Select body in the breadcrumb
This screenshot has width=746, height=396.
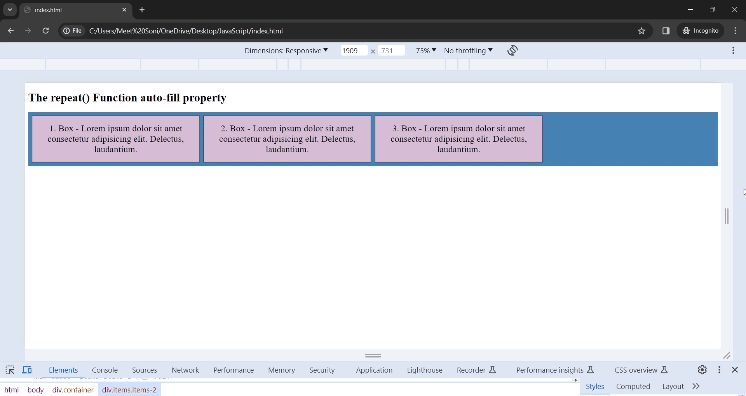click(35, 390)
